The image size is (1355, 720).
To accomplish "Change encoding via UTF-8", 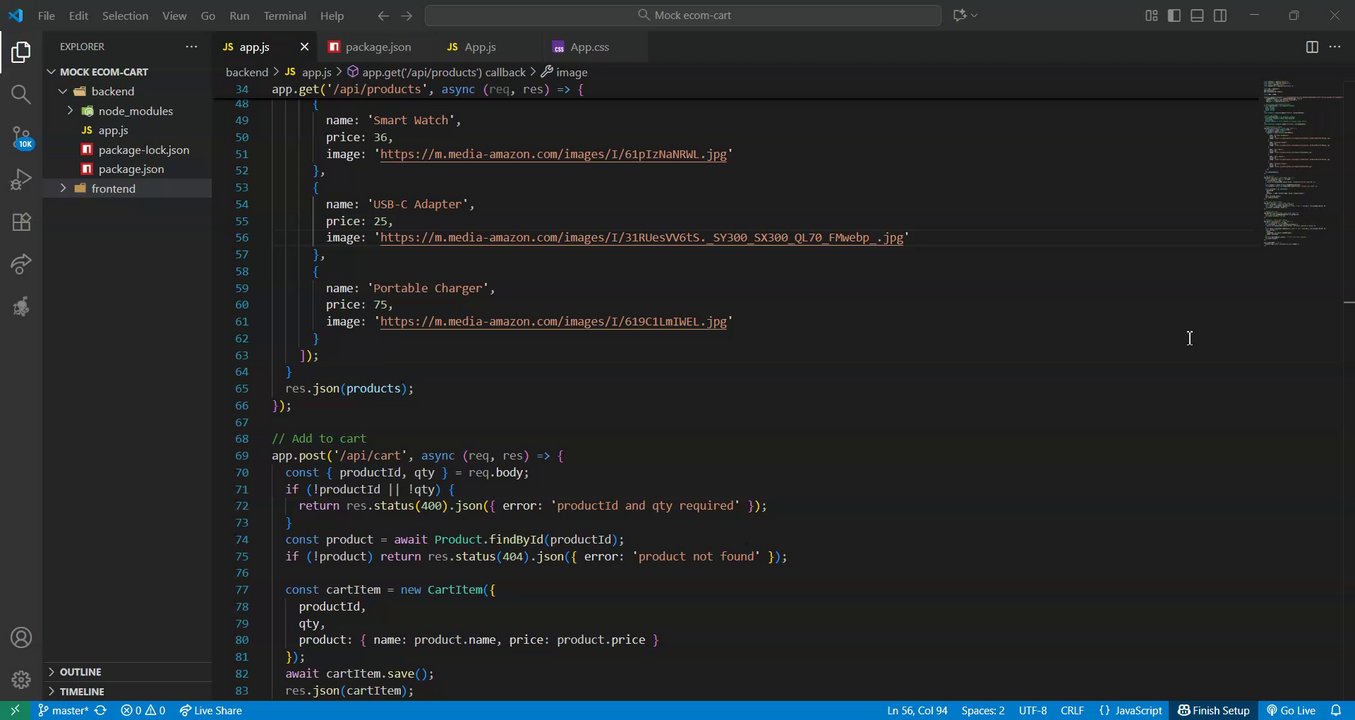I will pyautogui.click(x=1033, y=711).
